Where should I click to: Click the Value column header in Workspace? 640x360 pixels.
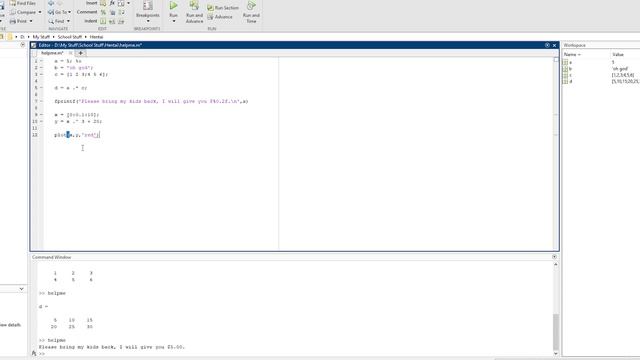pyautogui.click(x=618, y=54)
